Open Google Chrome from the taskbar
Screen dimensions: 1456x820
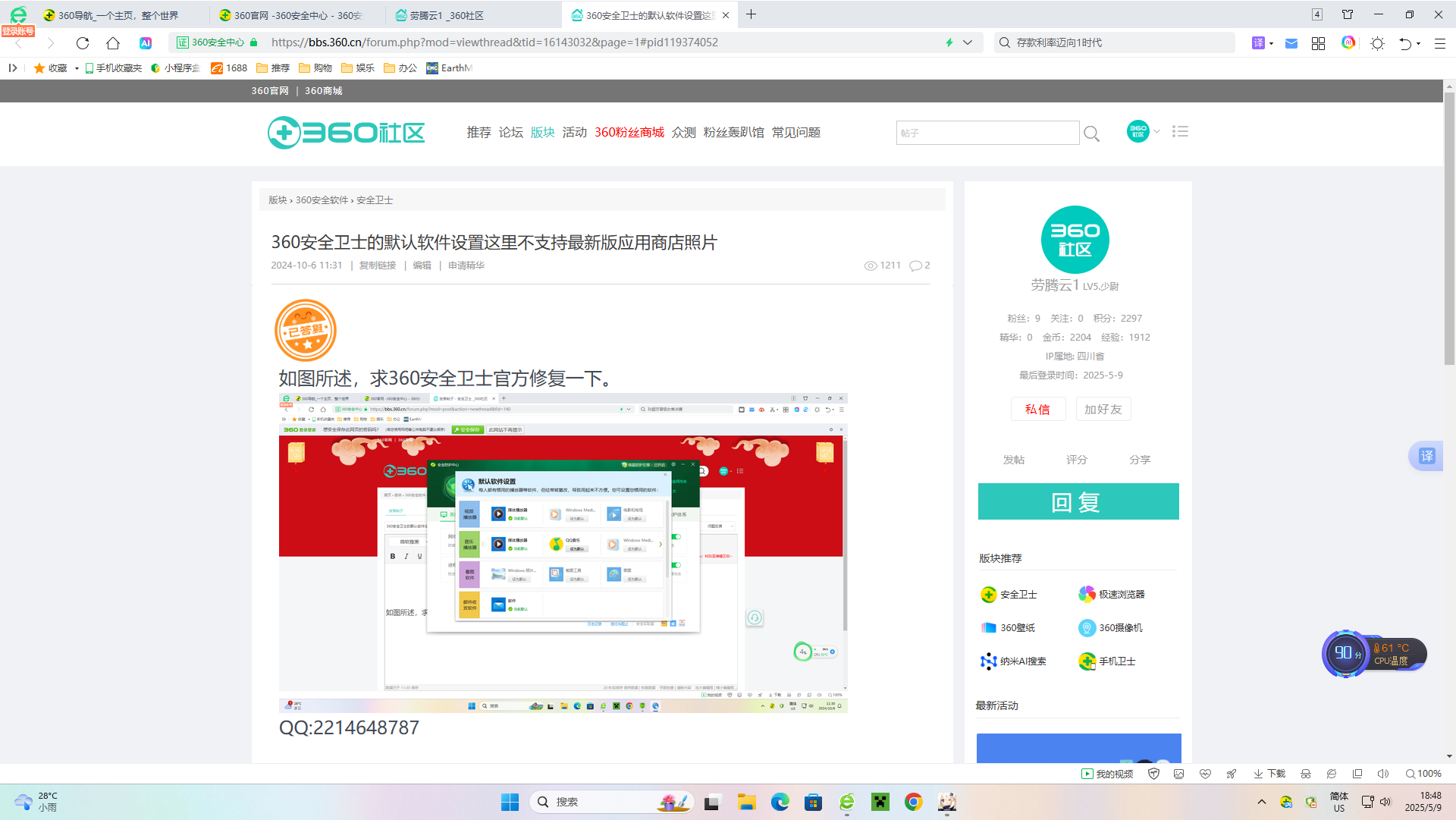pyautogui.click(x=914, y=802)
